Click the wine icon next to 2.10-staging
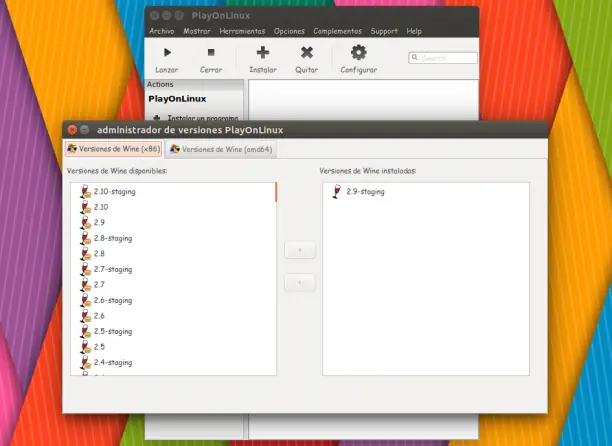The width and height of the screenshot is (612, 446). [x=85, y=192]
